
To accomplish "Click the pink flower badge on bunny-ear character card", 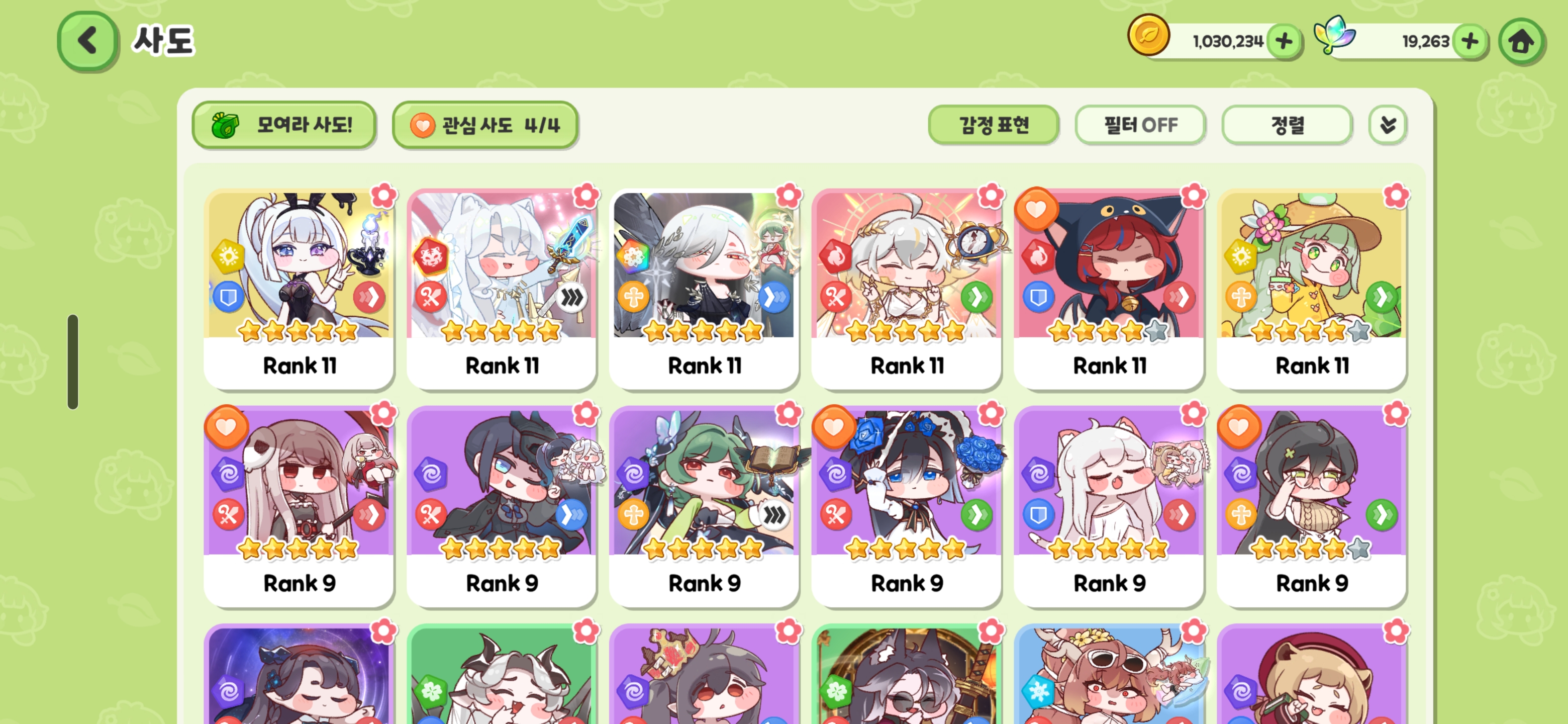I will (x=383, y=196).
